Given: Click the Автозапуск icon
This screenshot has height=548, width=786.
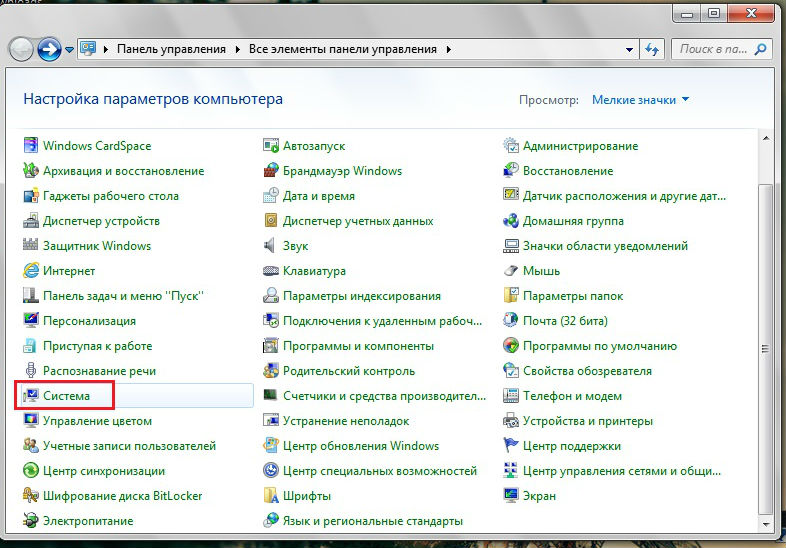Looking at the screenshot, I should (x=271, y=145).
